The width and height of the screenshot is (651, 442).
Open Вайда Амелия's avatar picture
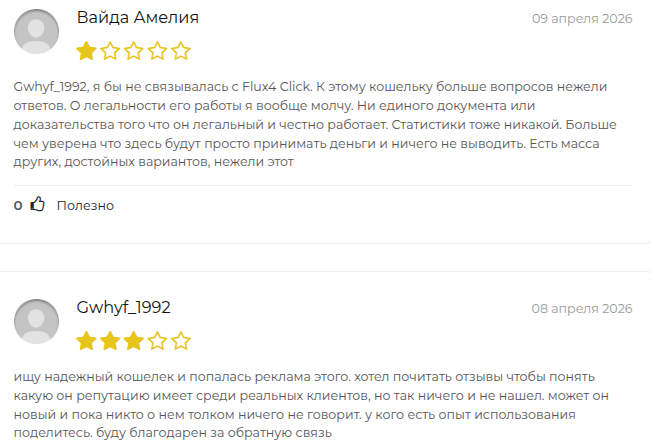(x=37, y=31)
